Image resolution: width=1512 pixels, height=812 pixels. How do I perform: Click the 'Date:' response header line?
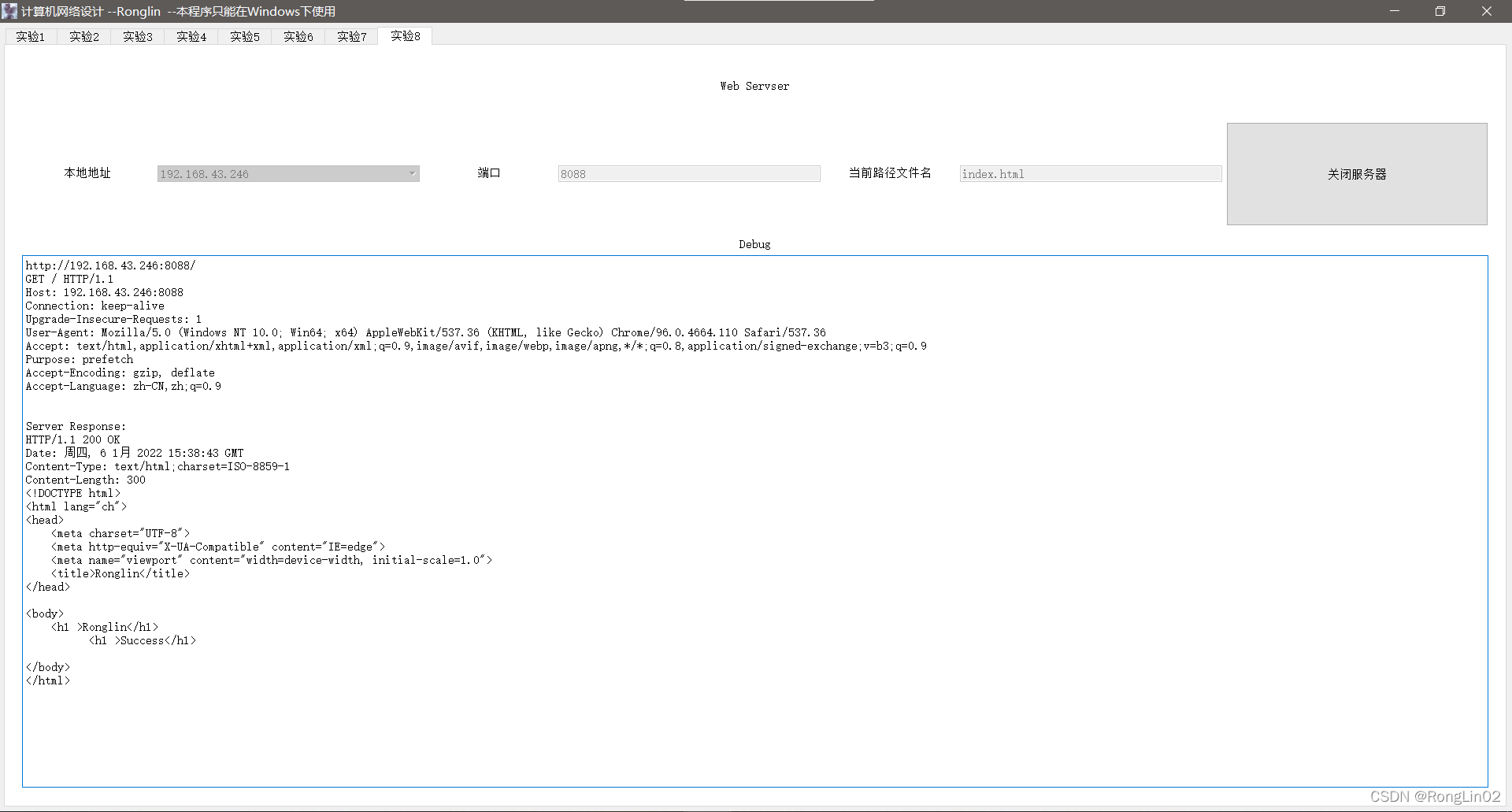(x=135, y=453)
